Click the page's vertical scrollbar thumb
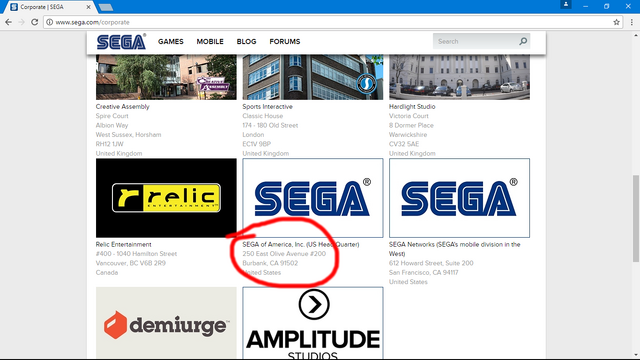Image resolution: width=640 pixels, height=360 pixels. point(636,219)
